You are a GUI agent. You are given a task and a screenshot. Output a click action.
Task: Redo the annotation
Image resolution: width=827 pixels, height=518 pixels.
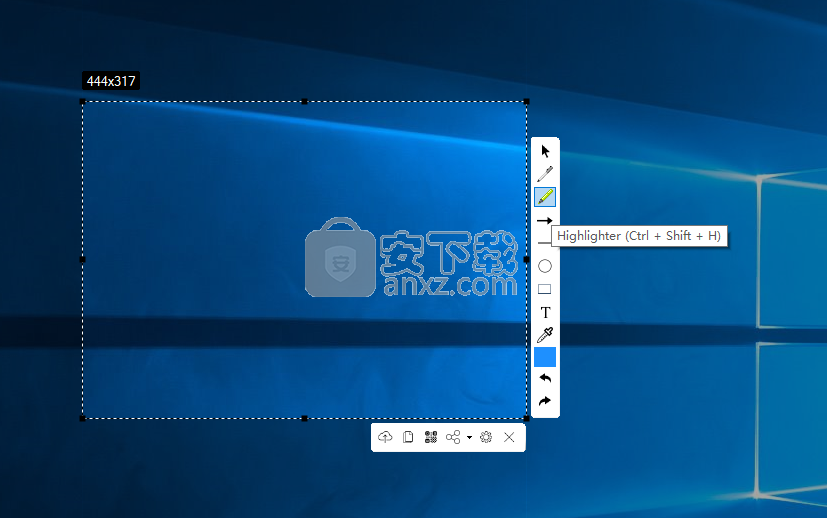tap(545, 401)
